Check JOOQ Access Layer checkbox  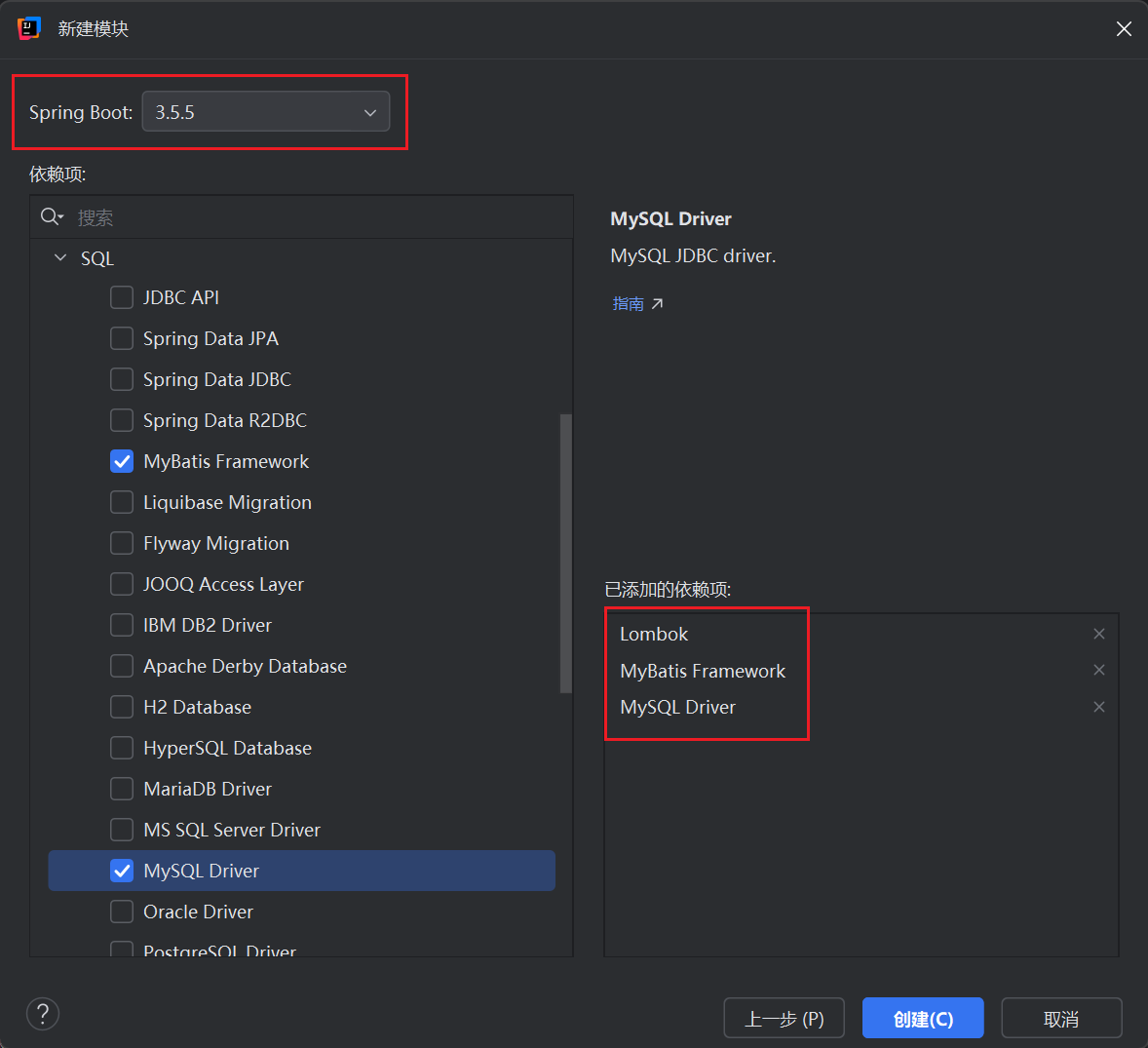(122, 584)
